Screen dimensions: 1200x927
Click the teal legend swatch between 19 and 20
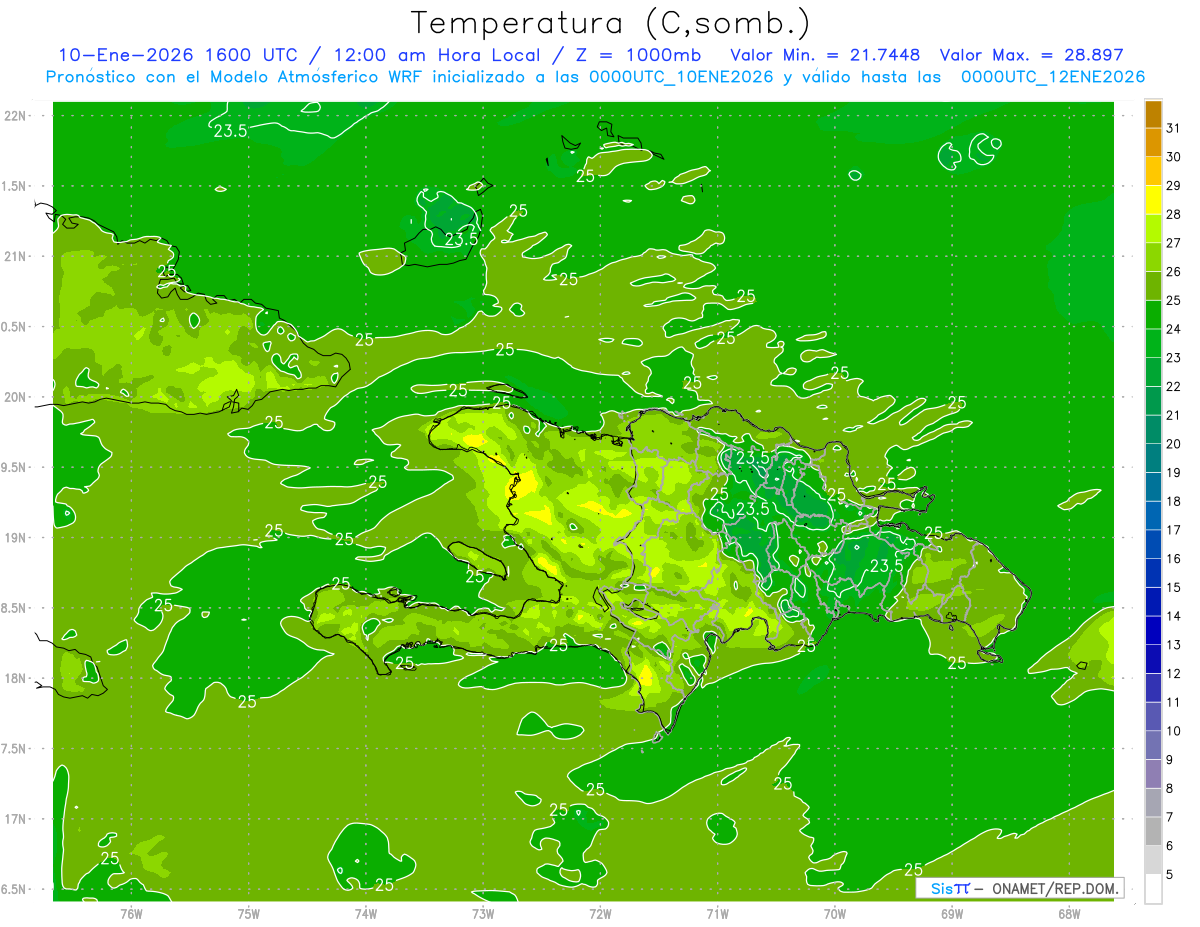click(x=1153, y=458)
